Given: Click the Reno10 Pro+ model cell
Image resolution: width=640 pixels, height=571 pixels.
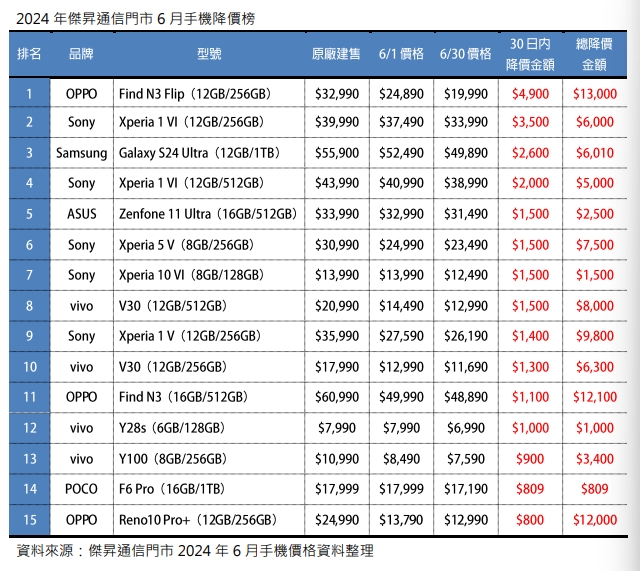Looking at the screenshot, I should (x=197, y=520).
